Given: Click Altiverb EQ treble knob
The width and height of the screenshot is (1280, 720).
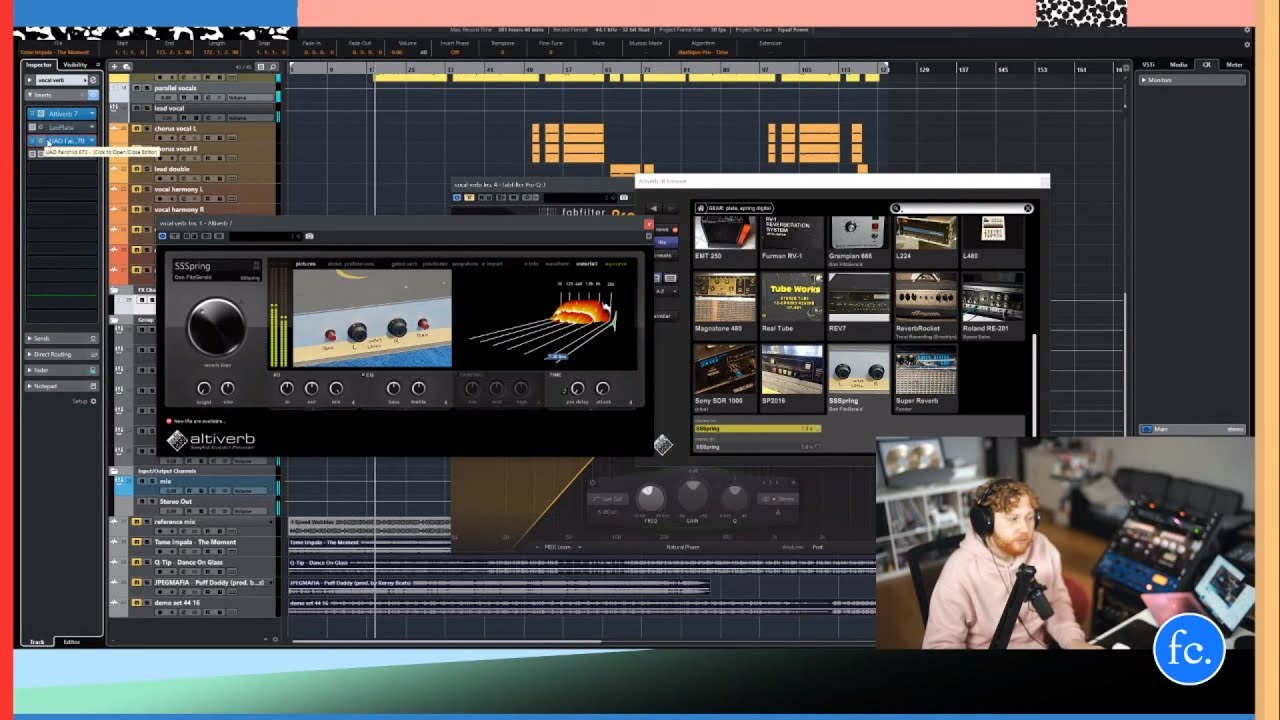Looking at the screenshot, I should [x=418, y=388].
